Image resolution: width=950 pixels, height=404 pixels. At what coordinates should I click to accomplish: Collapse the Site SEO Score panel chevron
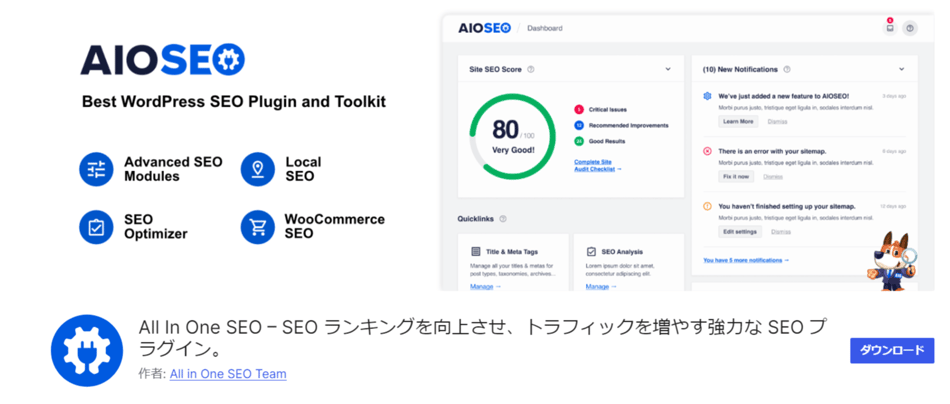pyautogui.click(x=668, y=69)
